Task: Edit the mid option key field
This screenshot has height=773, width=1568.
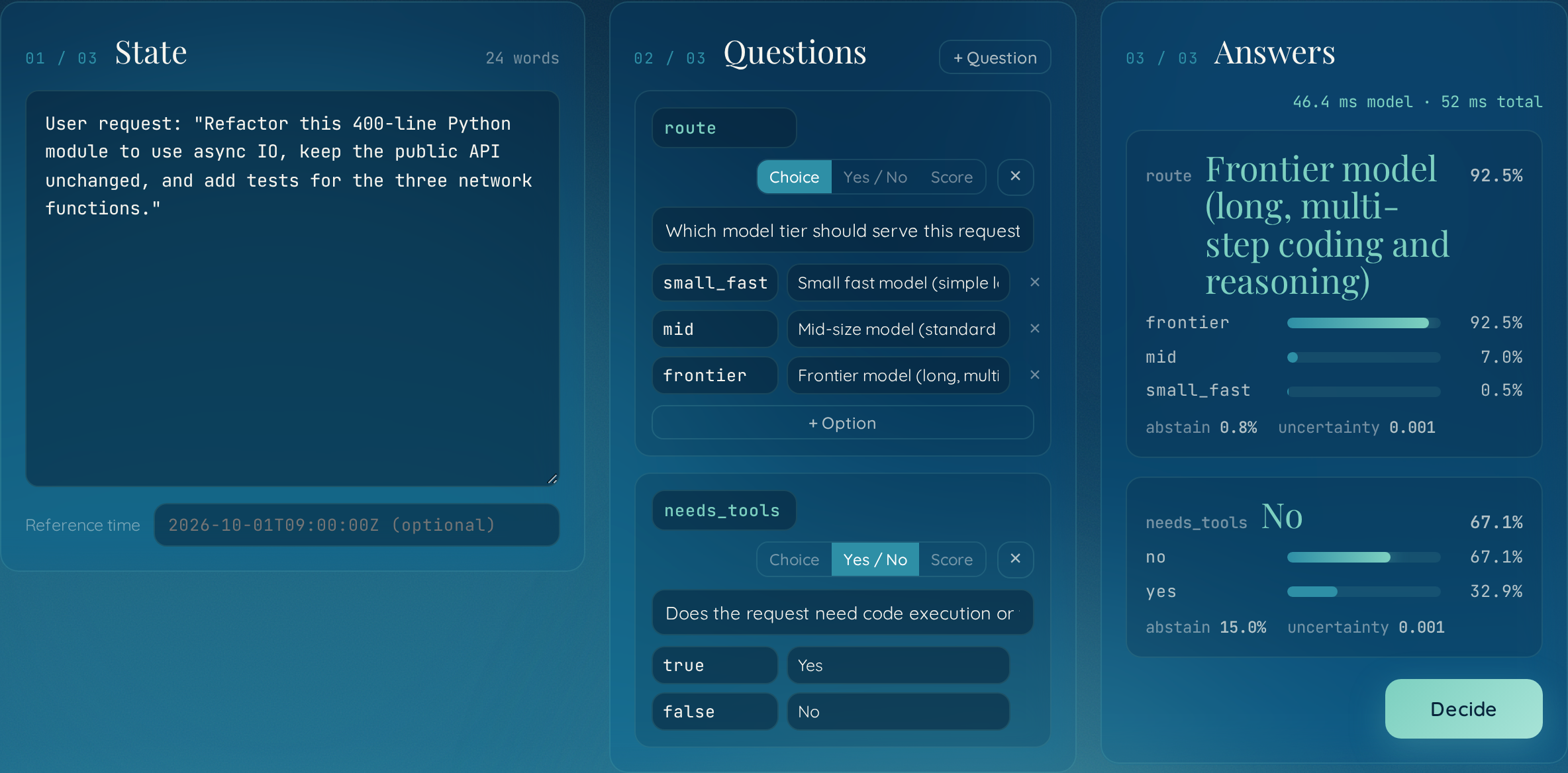Action: point(714,329)
